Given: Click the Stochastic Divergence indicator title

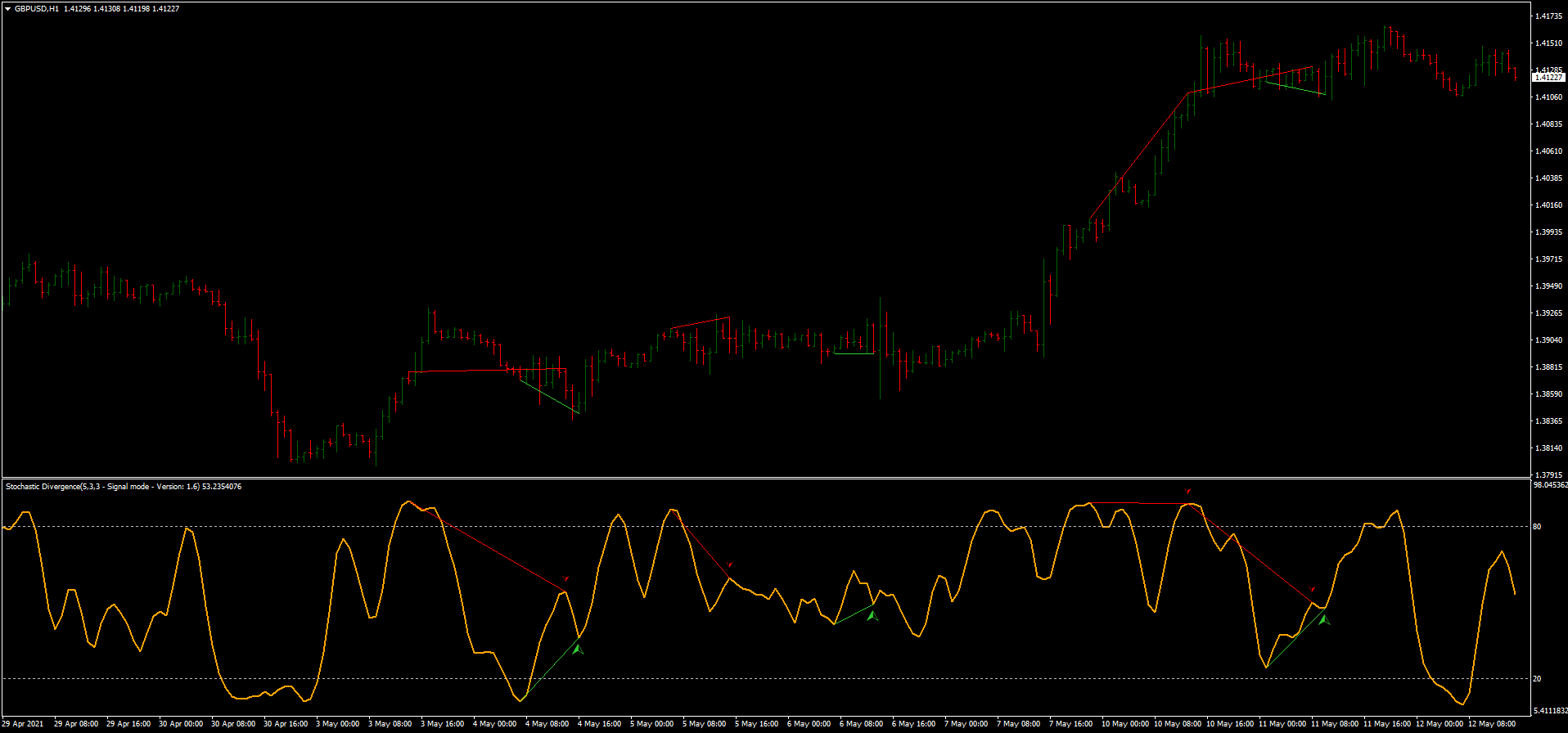Looking at the screenshot, I should [123, 487].
